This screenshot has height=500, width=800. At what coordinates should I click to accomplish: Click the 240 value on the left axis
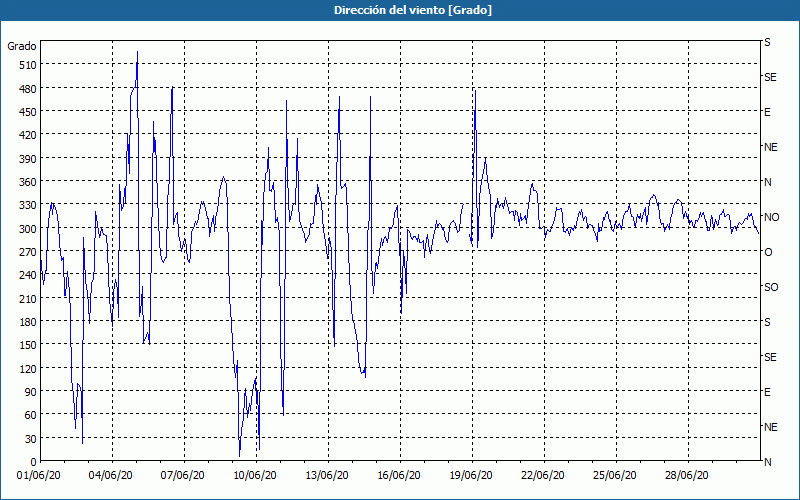click(28, 276)
